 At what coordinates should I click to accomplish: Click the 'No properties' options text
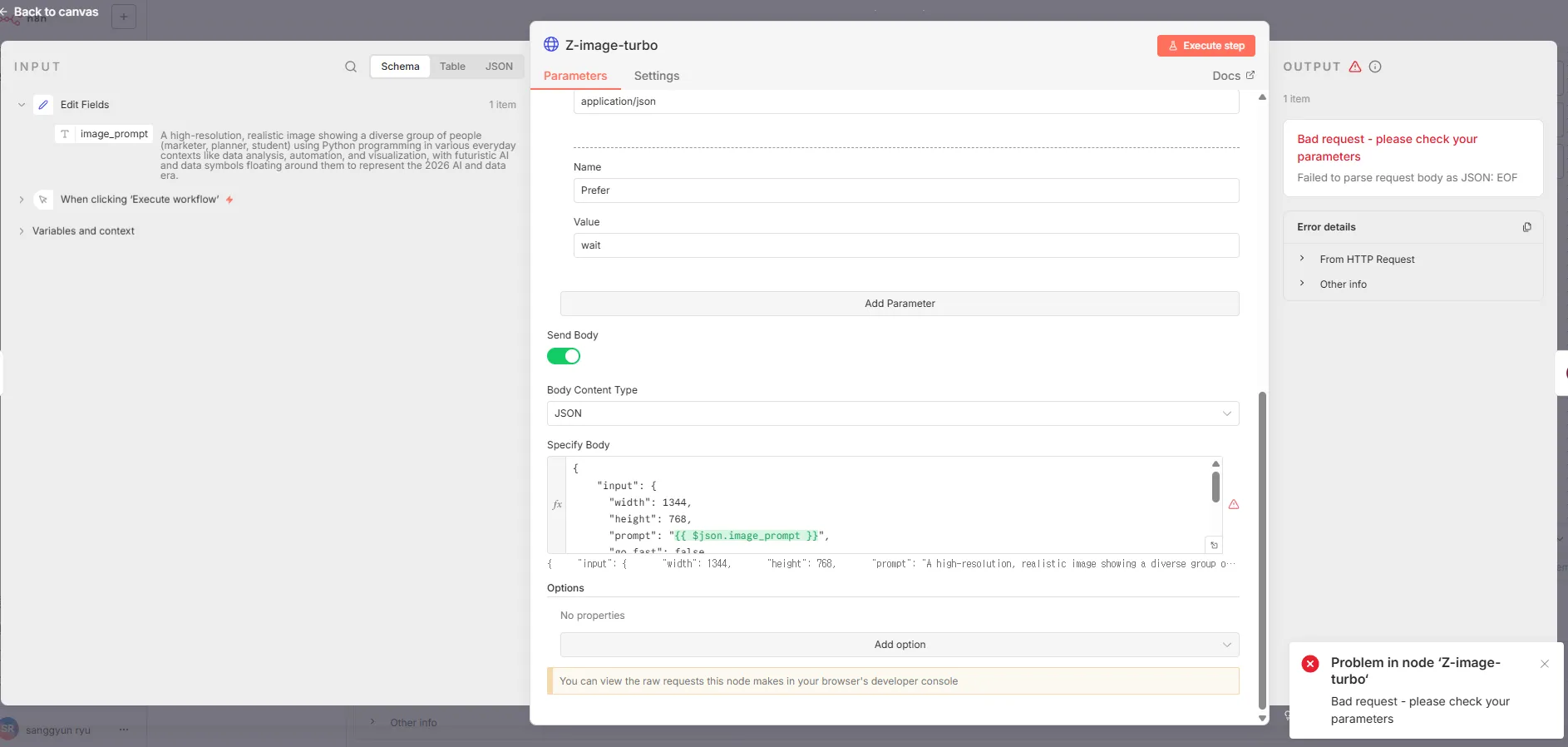click(592, 616)
